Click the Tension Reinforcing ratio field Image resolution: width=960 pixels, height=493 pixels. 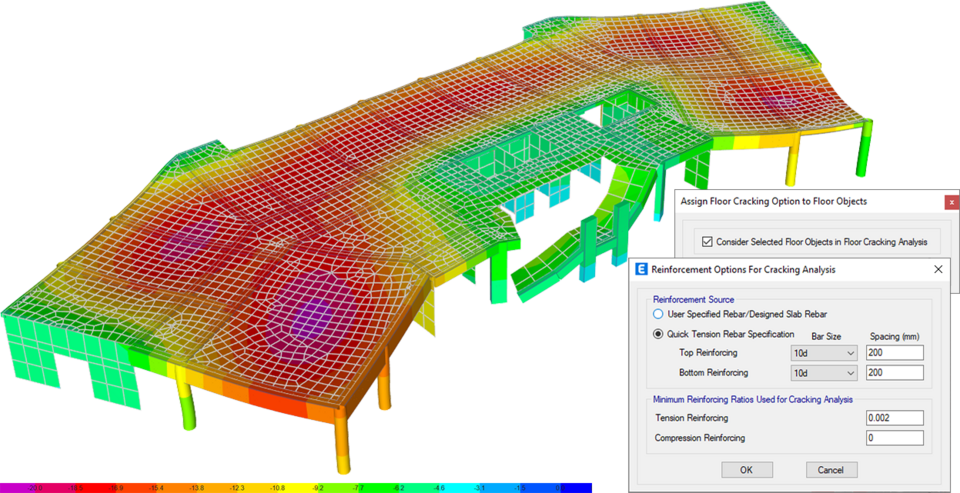895,418
